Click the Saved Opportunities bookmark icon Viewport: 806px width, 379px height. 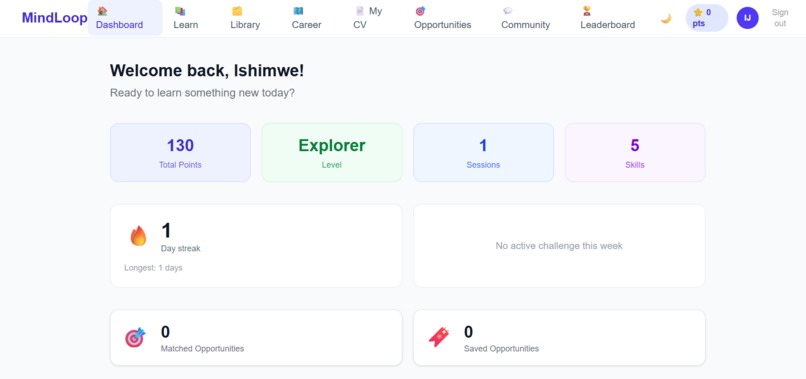438,337
